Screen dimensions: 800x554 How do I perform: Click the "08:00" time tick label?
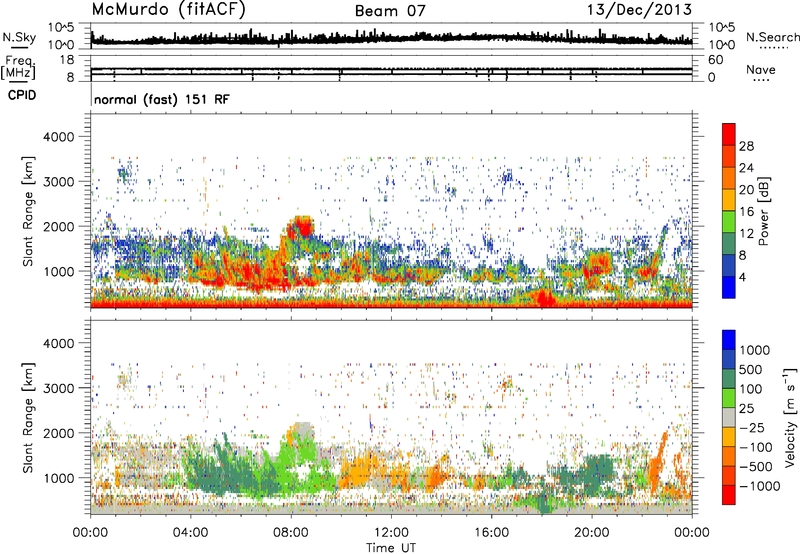click(291, 533)
